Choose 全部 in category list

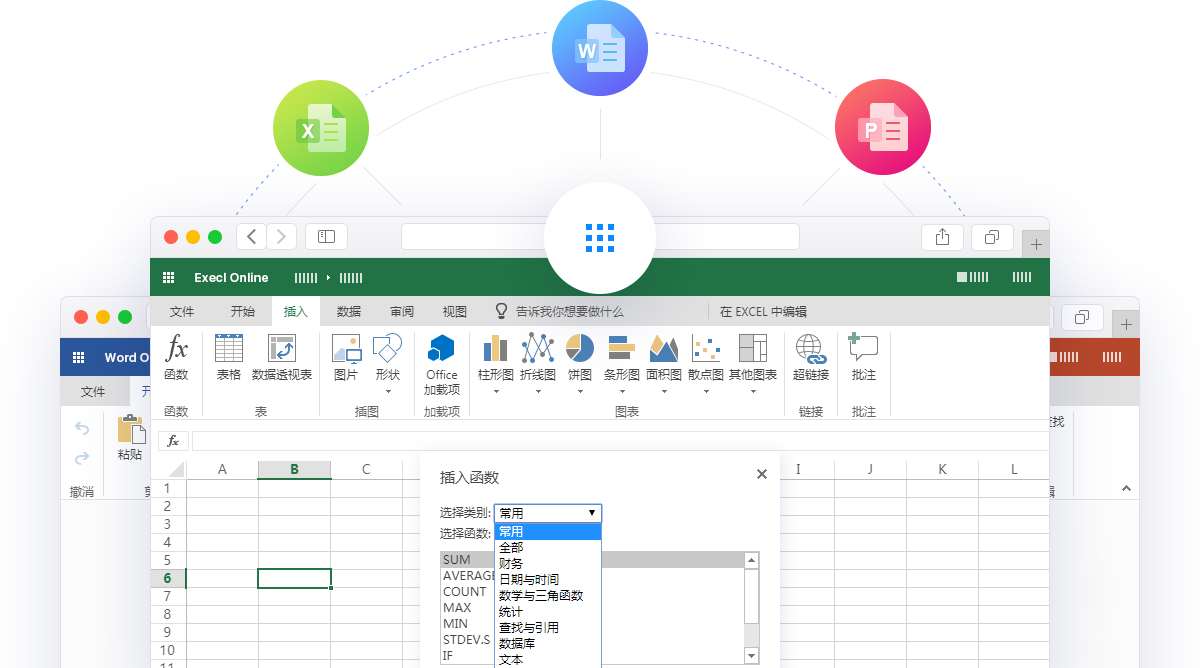(548, 548)
